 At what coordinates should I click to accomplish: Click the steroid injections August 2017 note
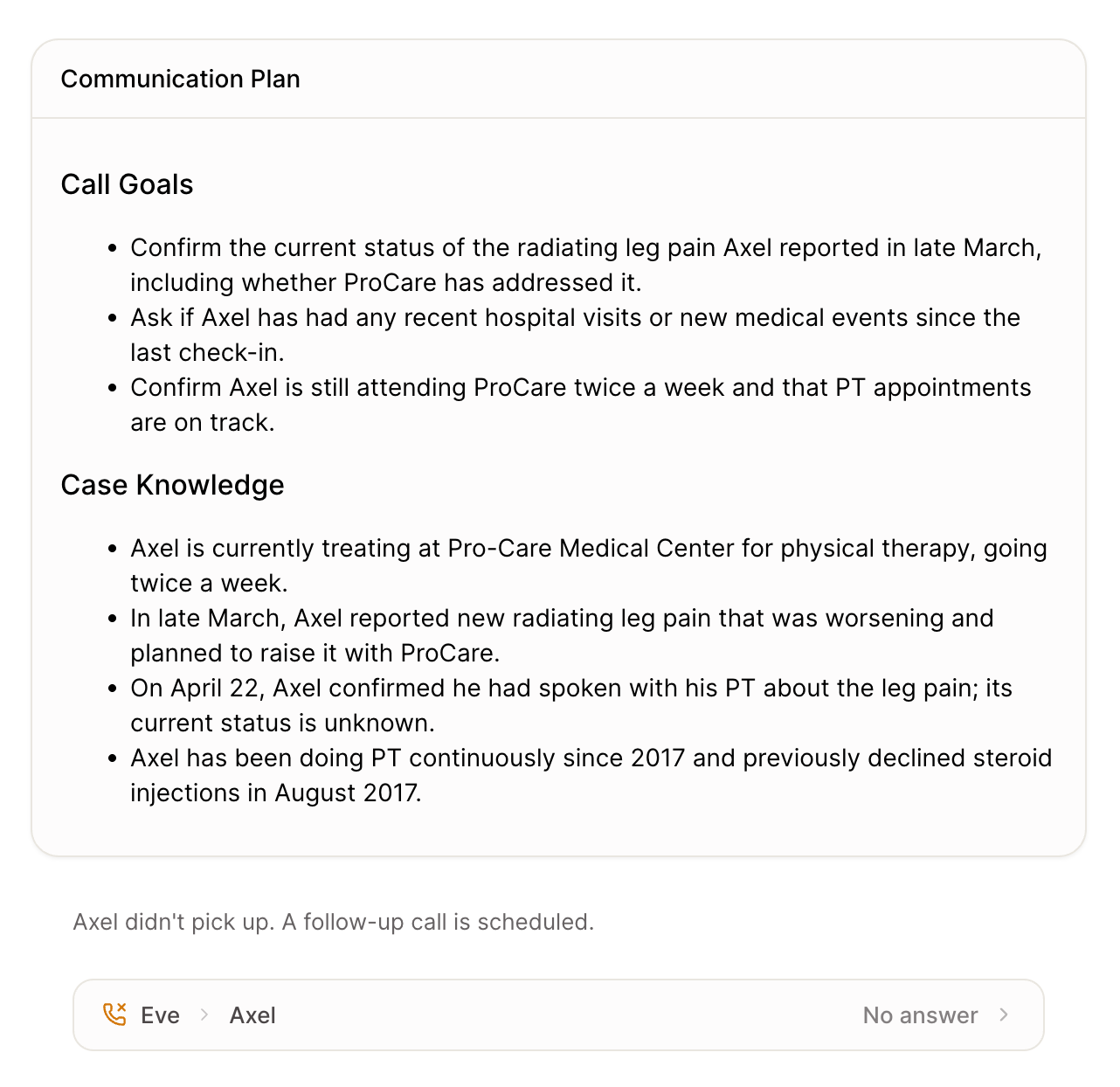pyautogui.click(x=591, y=775)
